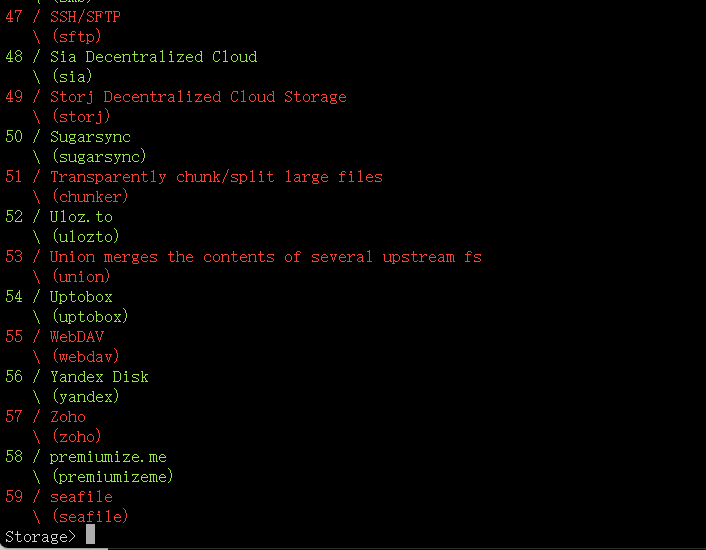Click Union merges the contents line
This screenshot has height=550, width=706.
[x=243, y=257]
